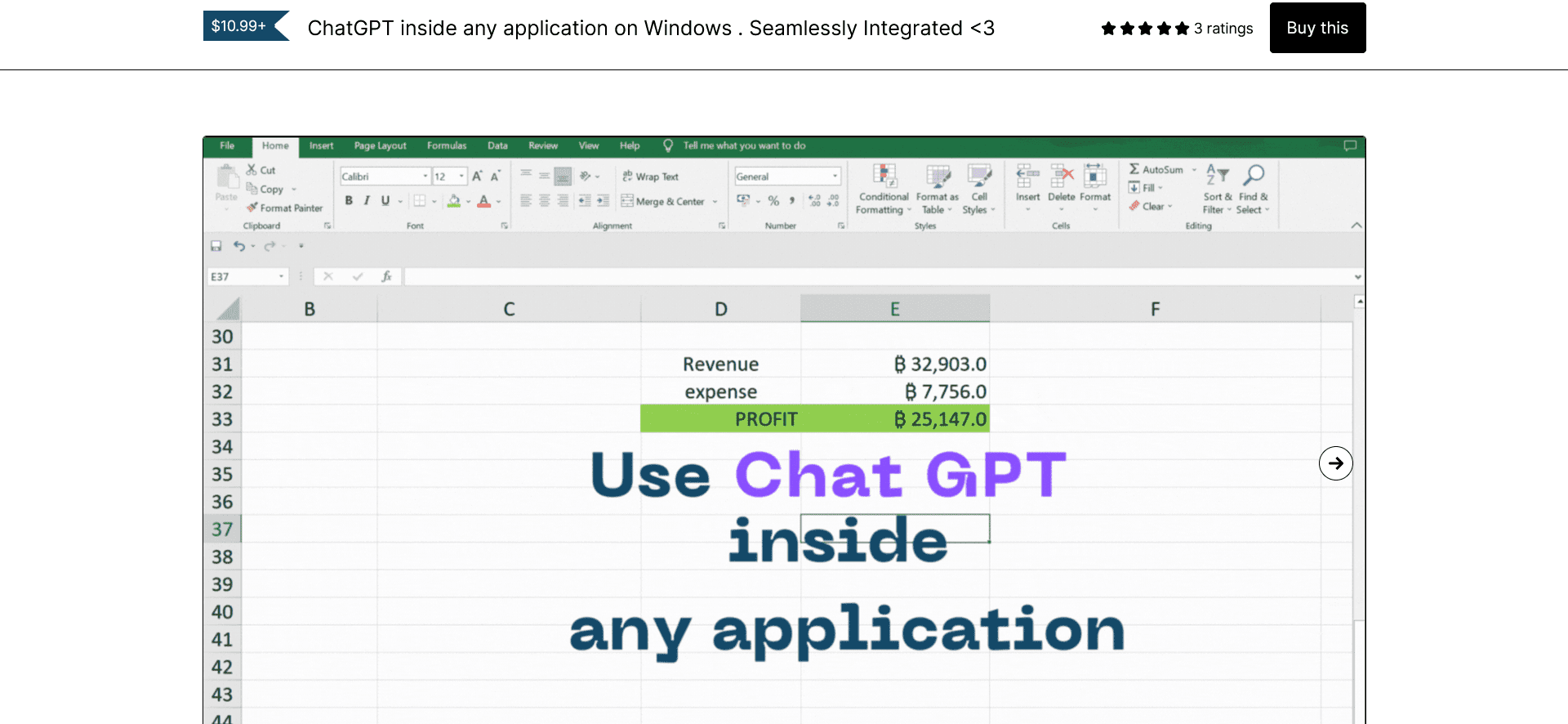The height and width of the screenshot is (724, 1568).
Task: Click the Tell me what you want search
Action: tap(744, 146)
